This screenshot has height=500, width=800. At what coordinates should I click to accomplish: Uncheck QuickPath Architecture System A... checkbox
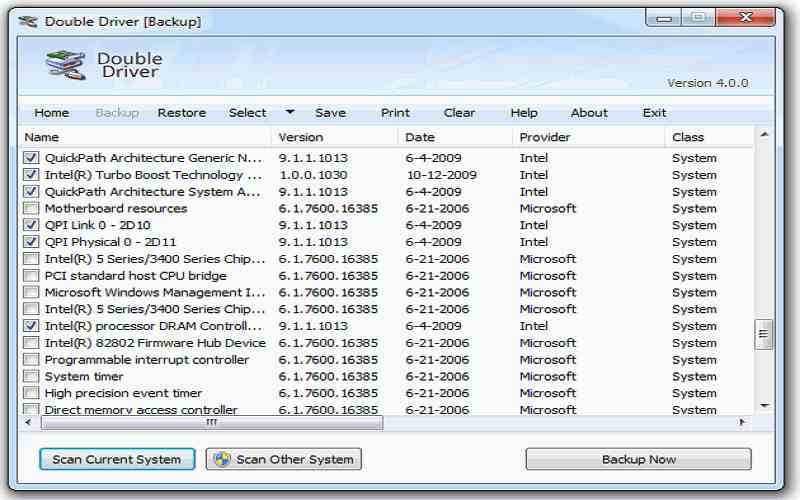31,191
